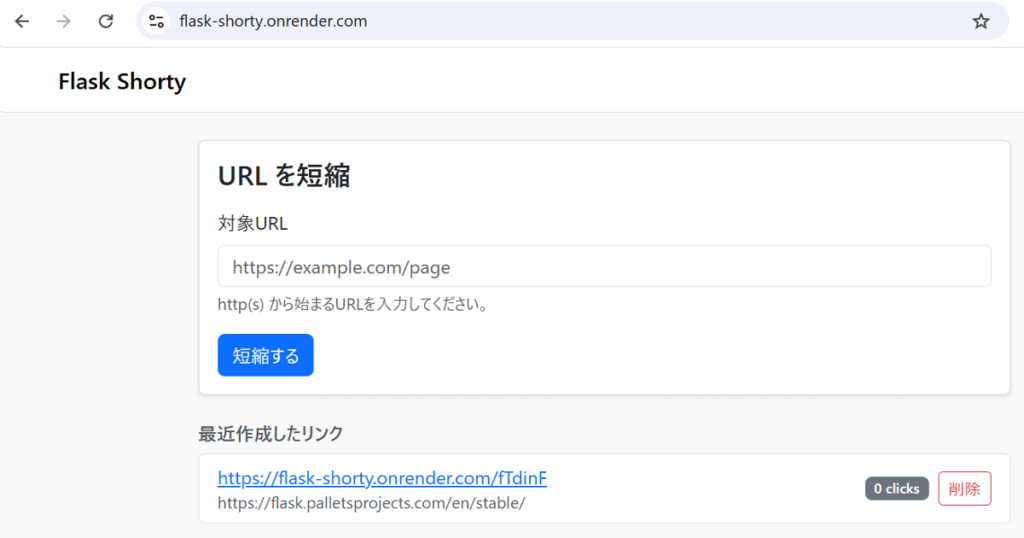Open the Flask Shorty brand home link
The width and height of the screenshot is (1024, 538).
click(x=122, y=81)
